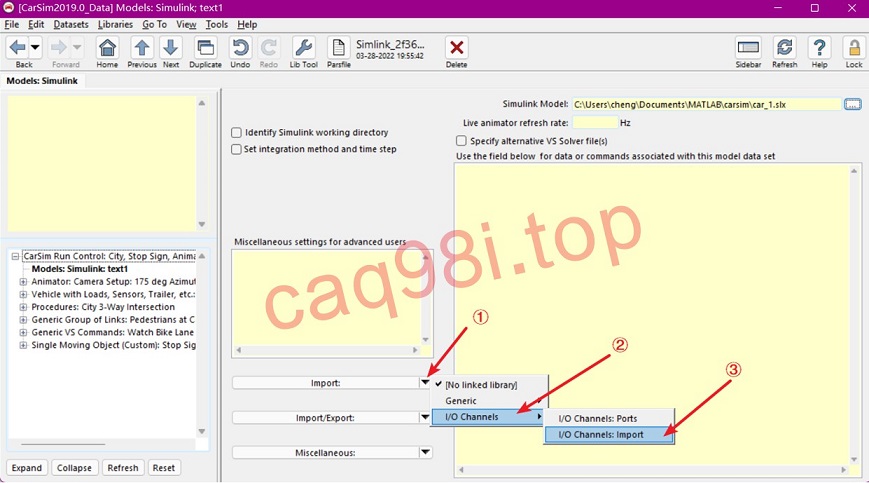Open the Import/Export dropdown arrow
This screenshot has height=483, width=869.
point(425,418)
